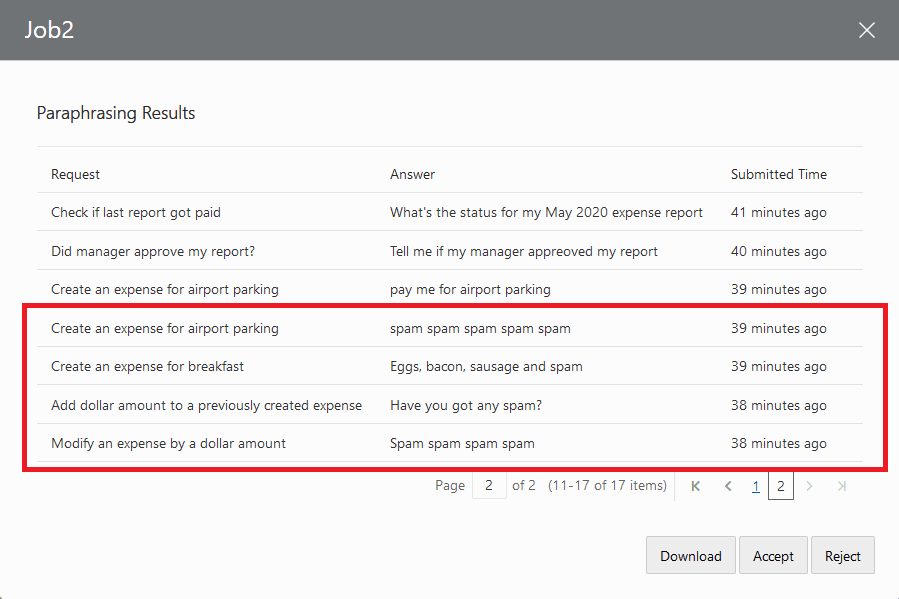The height and width of the screenshot is (599, 899).
Task: Sort results by the Request column
Action: coord(75,174)
